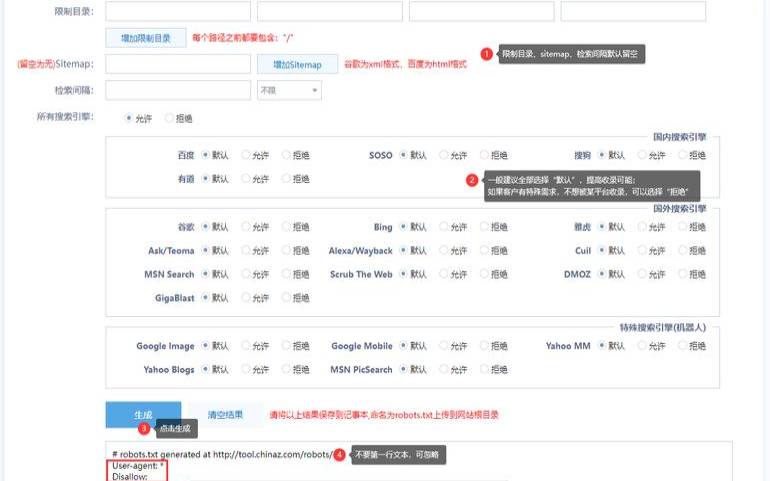770x481 pixels.
Task: Choose 拒绝 for Bing
Action: (485, 227)
